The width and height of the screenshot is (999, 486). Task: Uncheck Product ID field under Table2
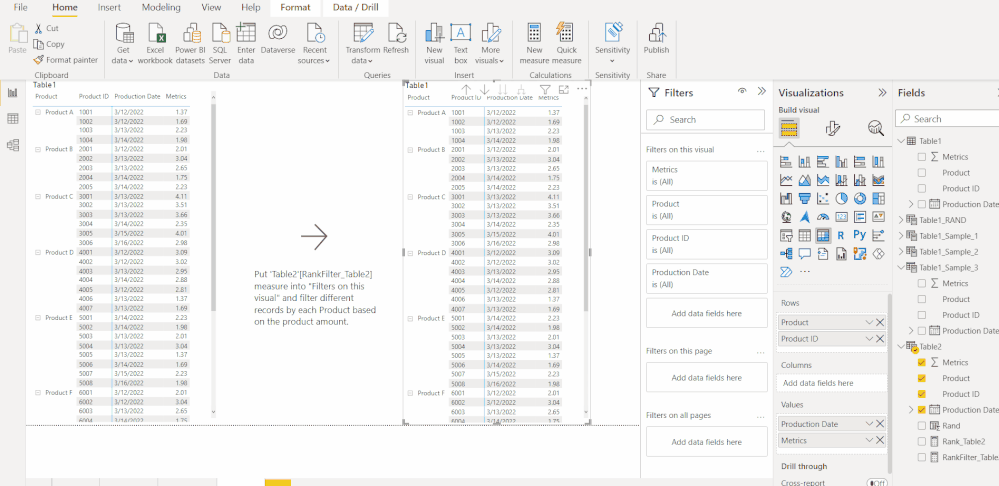pyautogui.click(x=921, y=394)
